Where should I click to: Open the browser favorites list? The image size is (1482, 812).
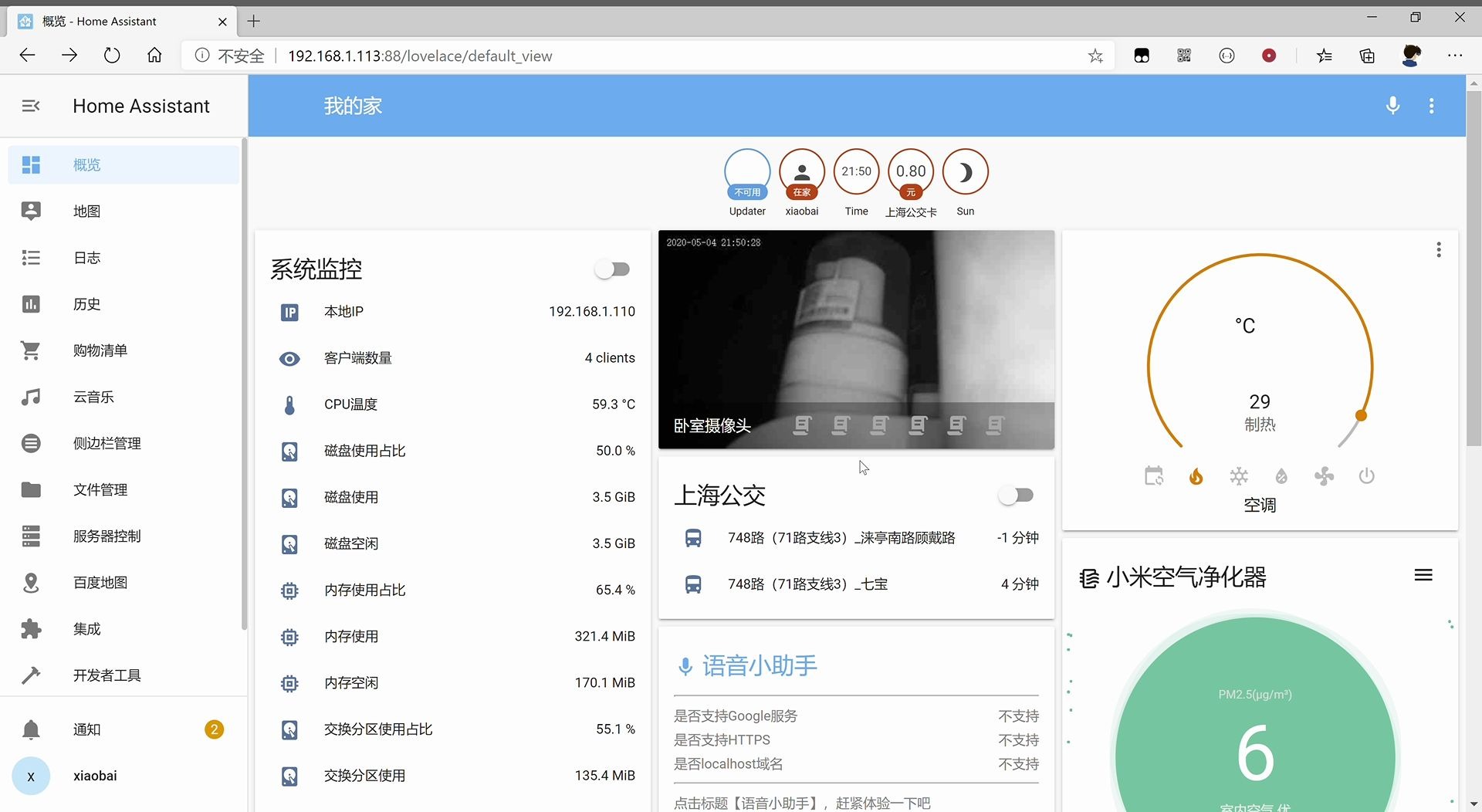click(x=1325, y=56)
